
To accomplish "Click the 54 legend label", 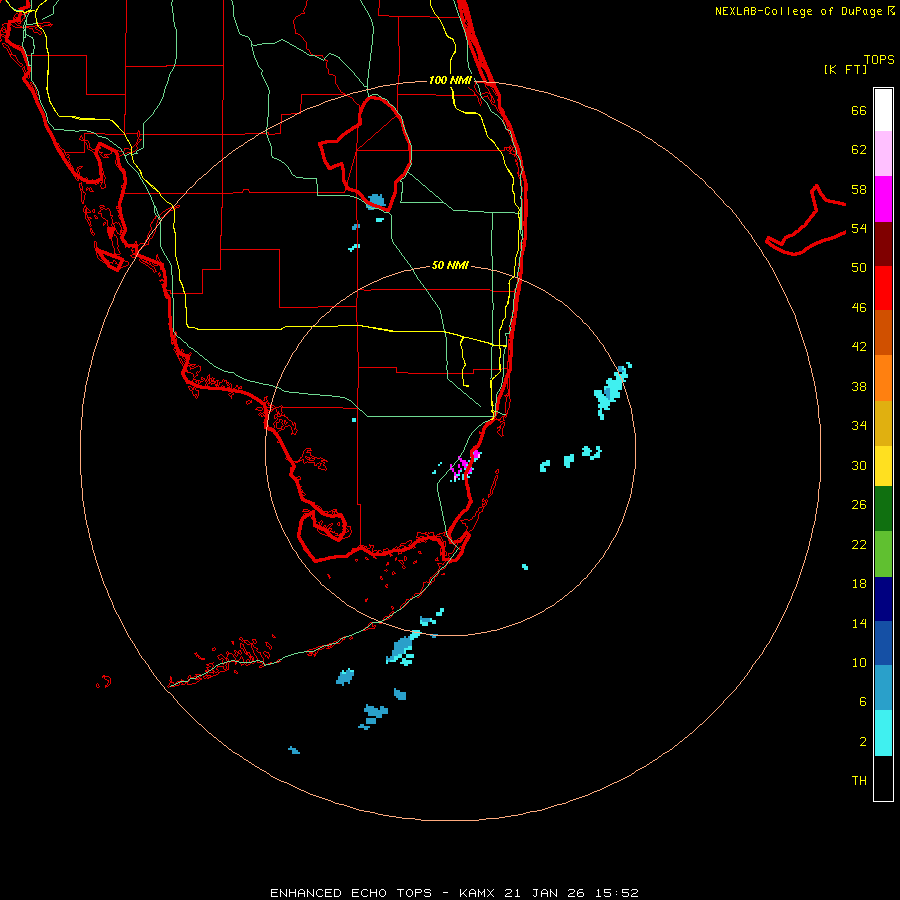I will point(859,228).
